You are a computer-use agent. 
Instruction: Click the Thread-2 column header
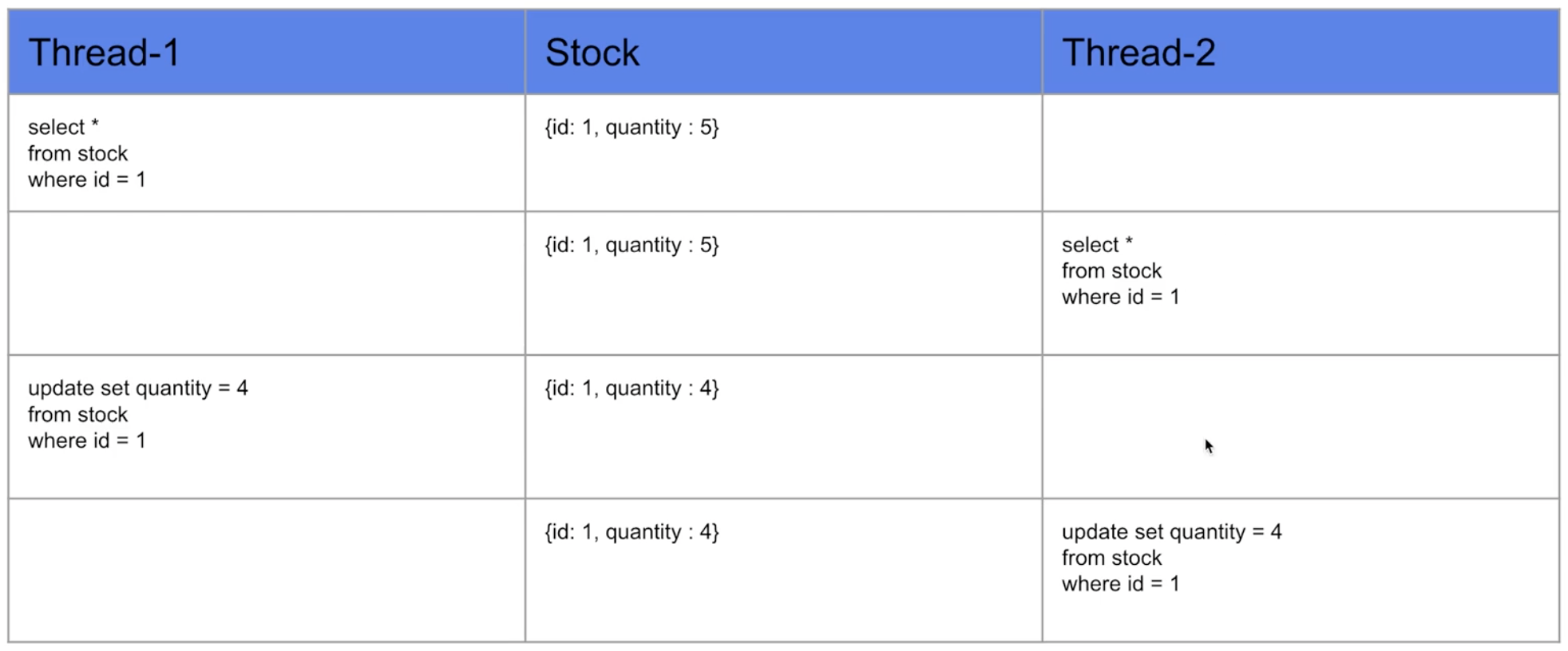click(1301, 52)
